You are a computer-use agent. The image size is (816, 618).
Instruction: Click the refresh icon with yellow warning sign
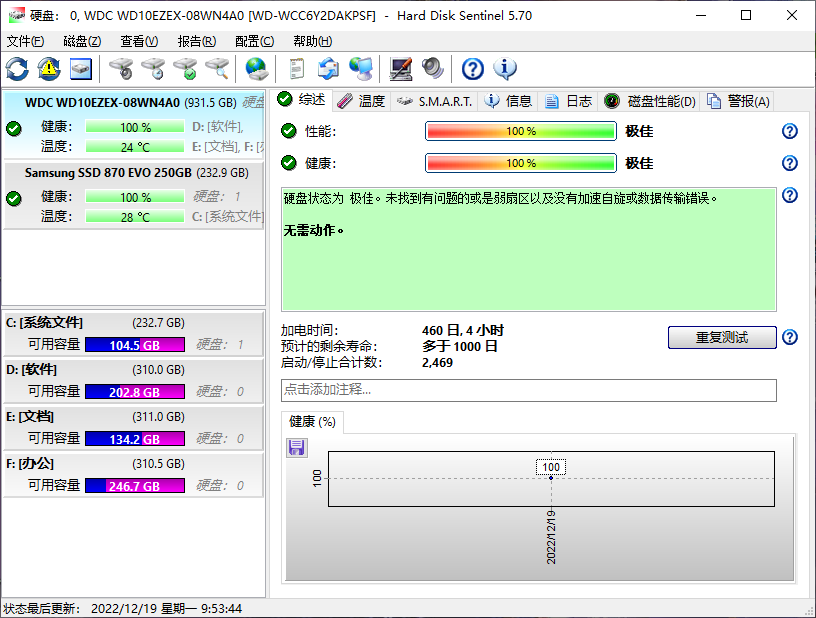[x=49, y=69]
